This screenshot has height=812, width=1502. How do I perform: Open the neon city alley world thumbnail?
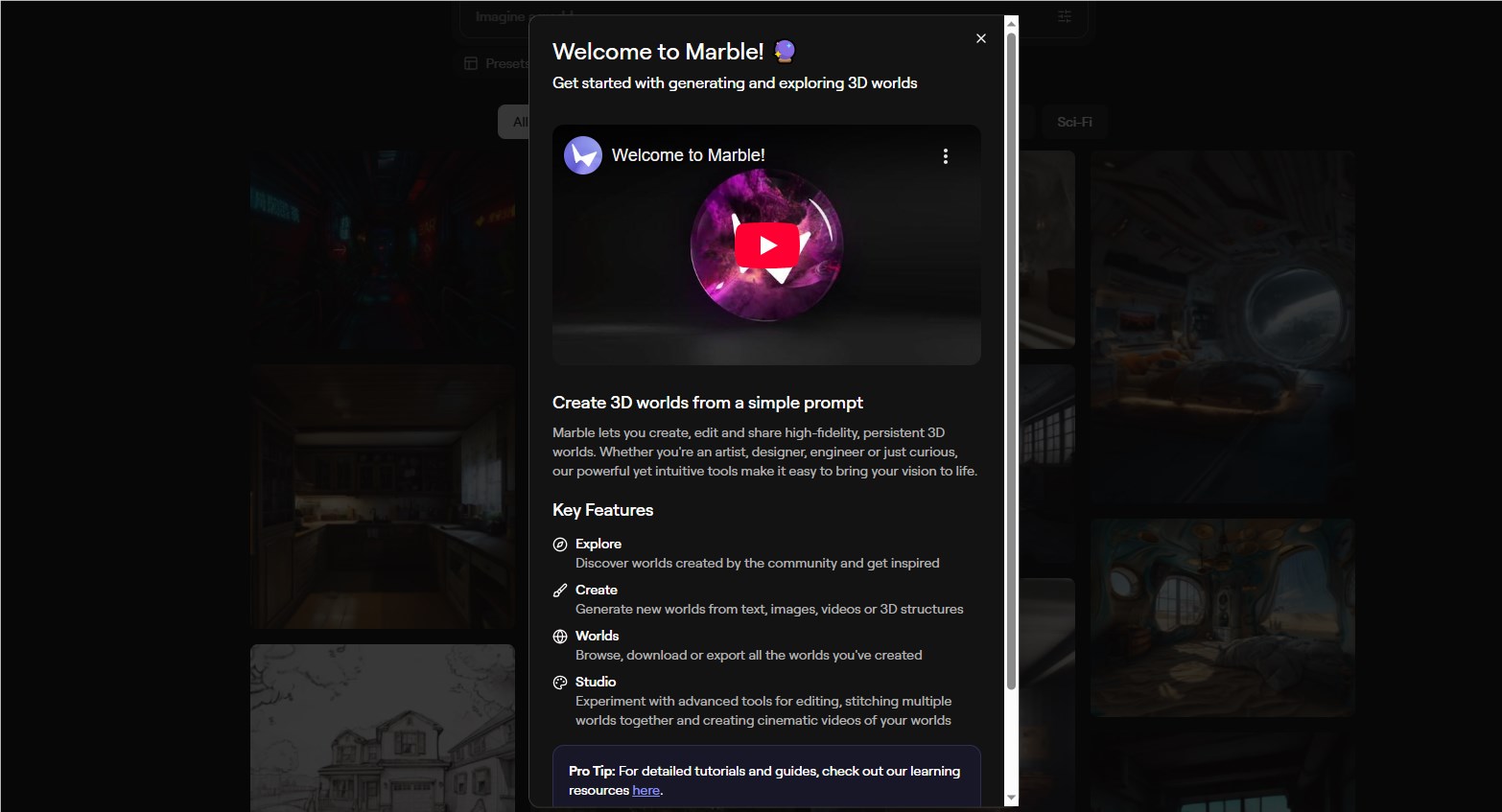pyautogui.click(x=382, y=254)
